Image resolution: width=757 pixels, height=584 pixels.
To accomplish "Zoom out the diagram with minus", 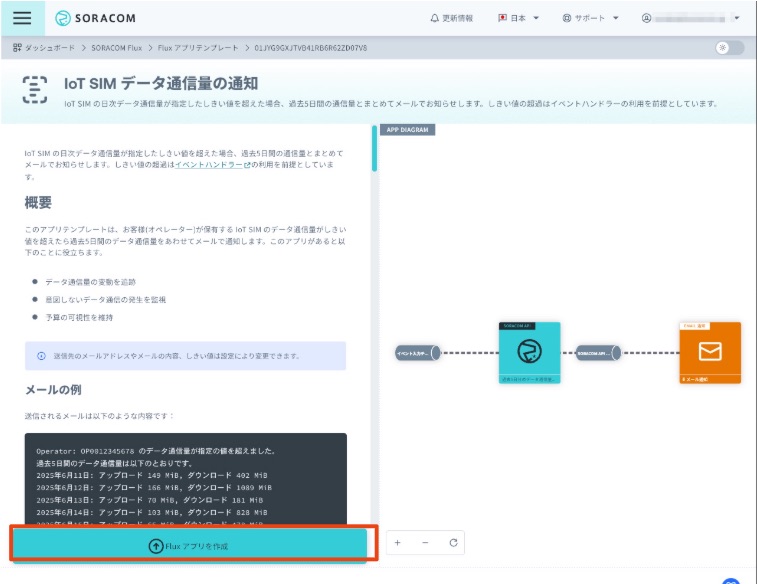I will (425, 543).
